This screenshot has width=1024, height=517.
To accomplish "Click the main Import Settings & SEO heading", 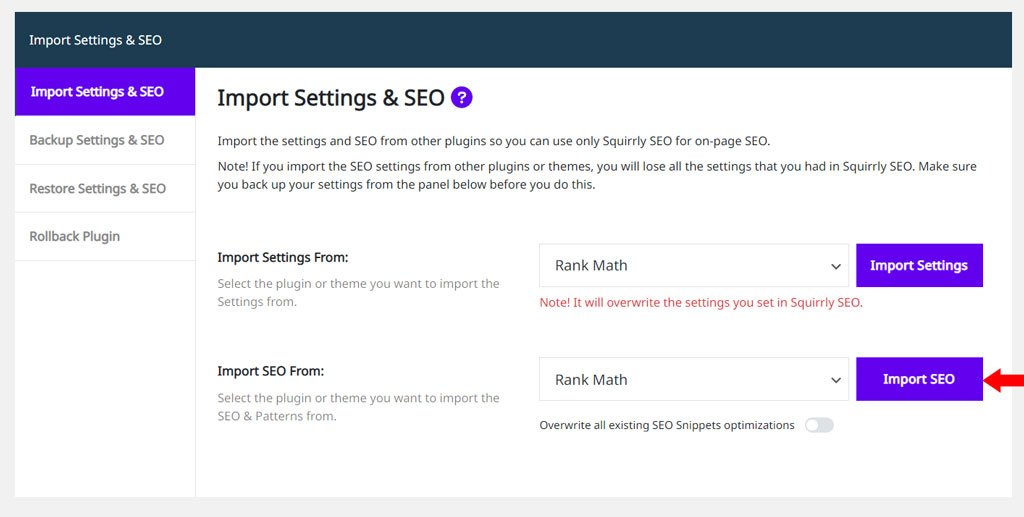I will (331, 98).
